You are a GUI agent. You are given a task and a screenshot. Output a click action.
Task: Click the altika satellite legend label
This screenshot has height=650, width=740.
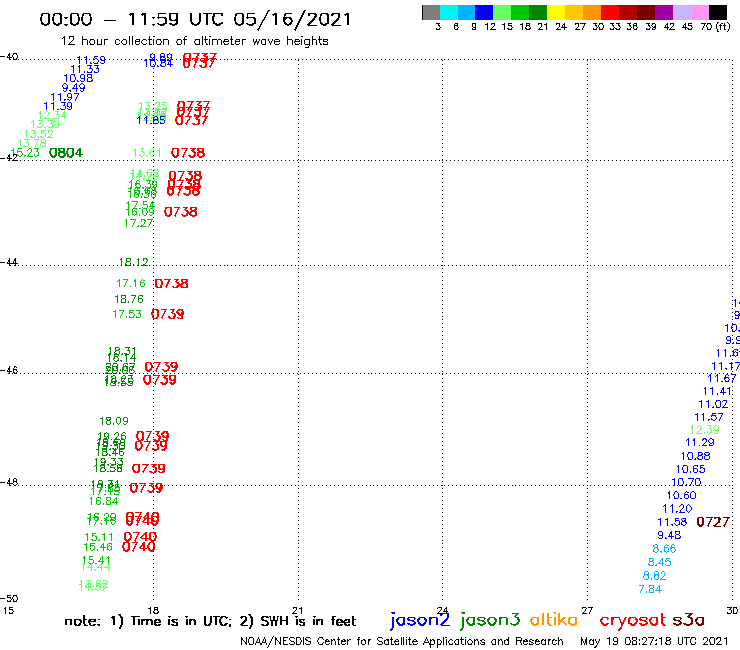(554, 619)
